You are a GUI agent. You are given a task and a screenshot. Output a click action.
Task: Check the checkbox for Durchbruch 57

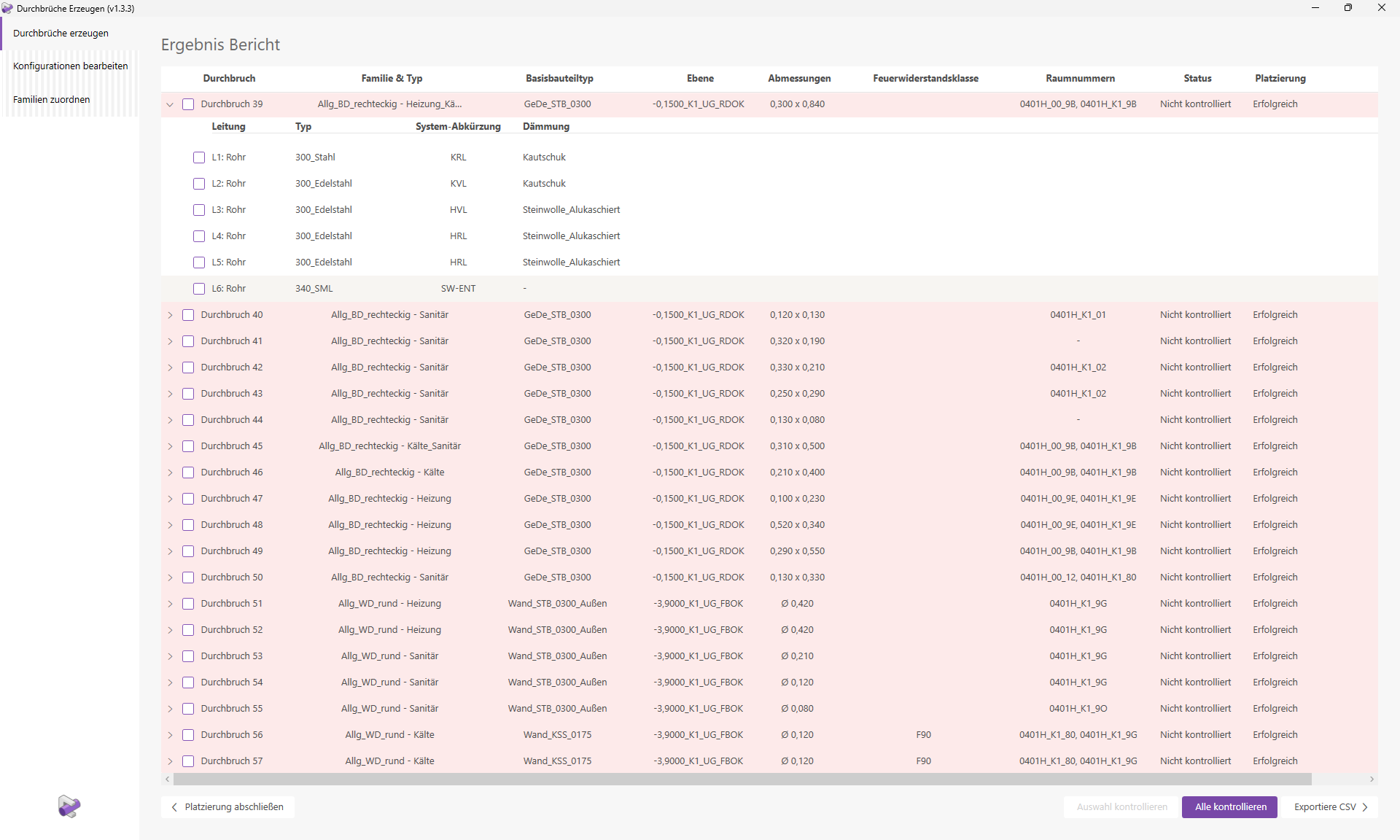[188, 761]
